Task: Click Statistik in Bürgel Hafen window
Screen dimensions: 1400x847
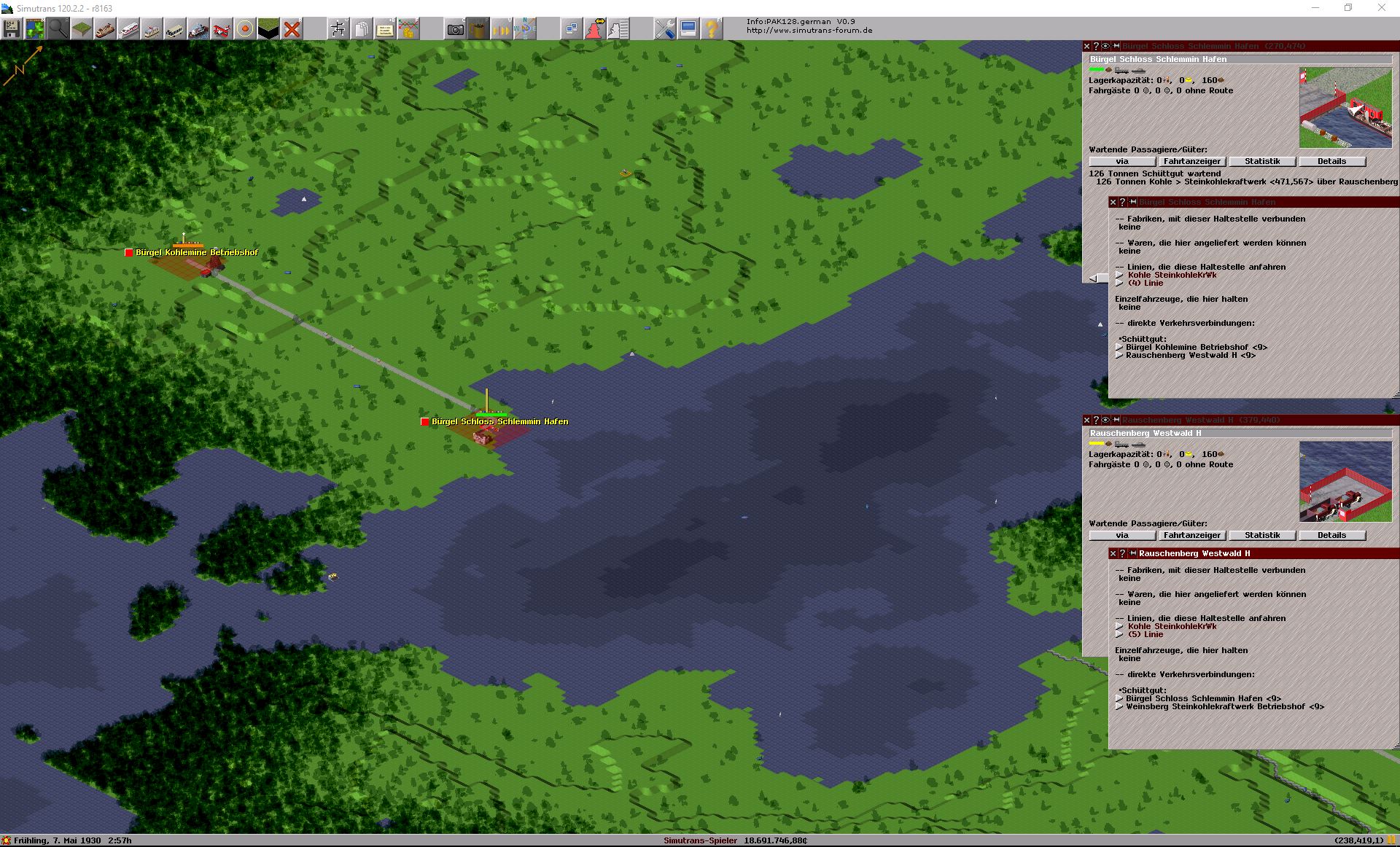Action: pos(1262,161)
